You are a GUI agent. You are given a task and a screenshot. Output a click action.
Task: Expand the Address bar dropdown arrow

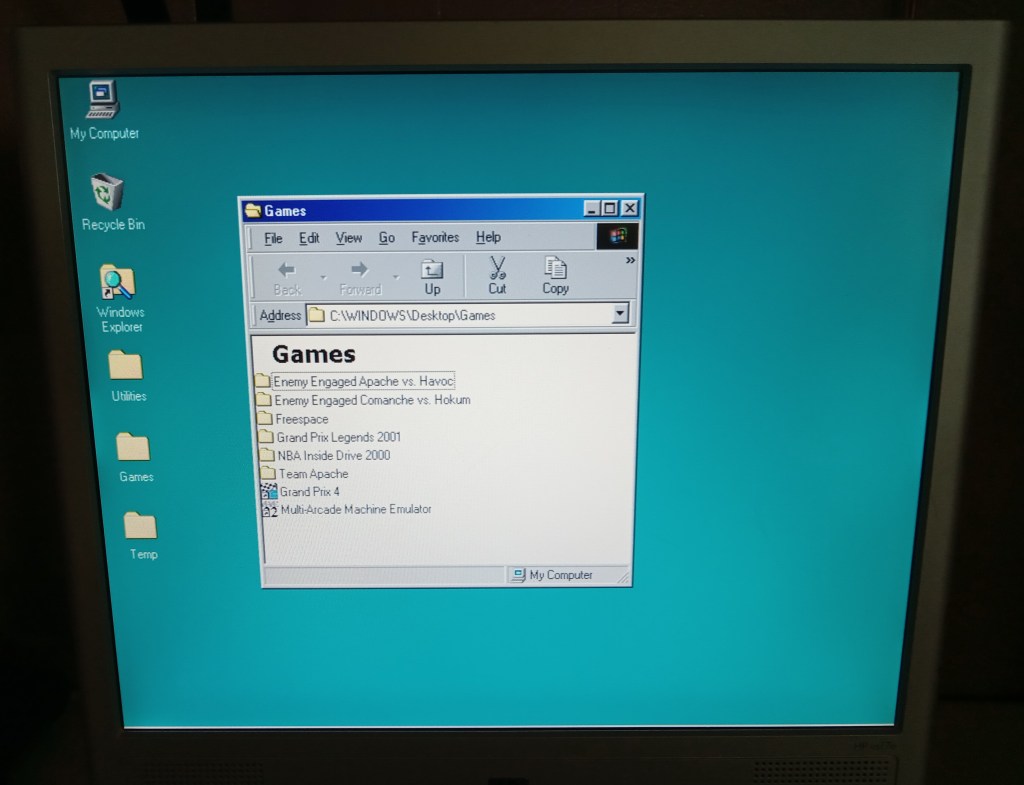pyautogui.click(x=620, y=314)
